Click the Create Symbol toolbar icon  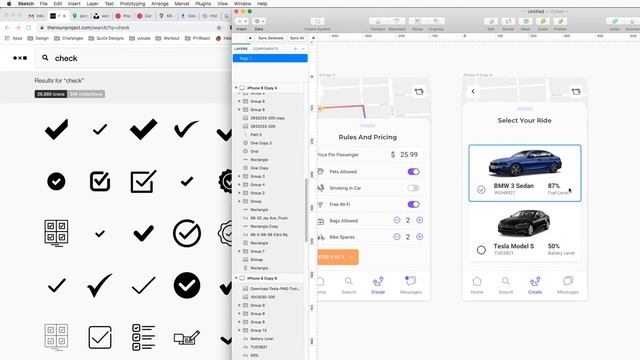pos(318,21)
